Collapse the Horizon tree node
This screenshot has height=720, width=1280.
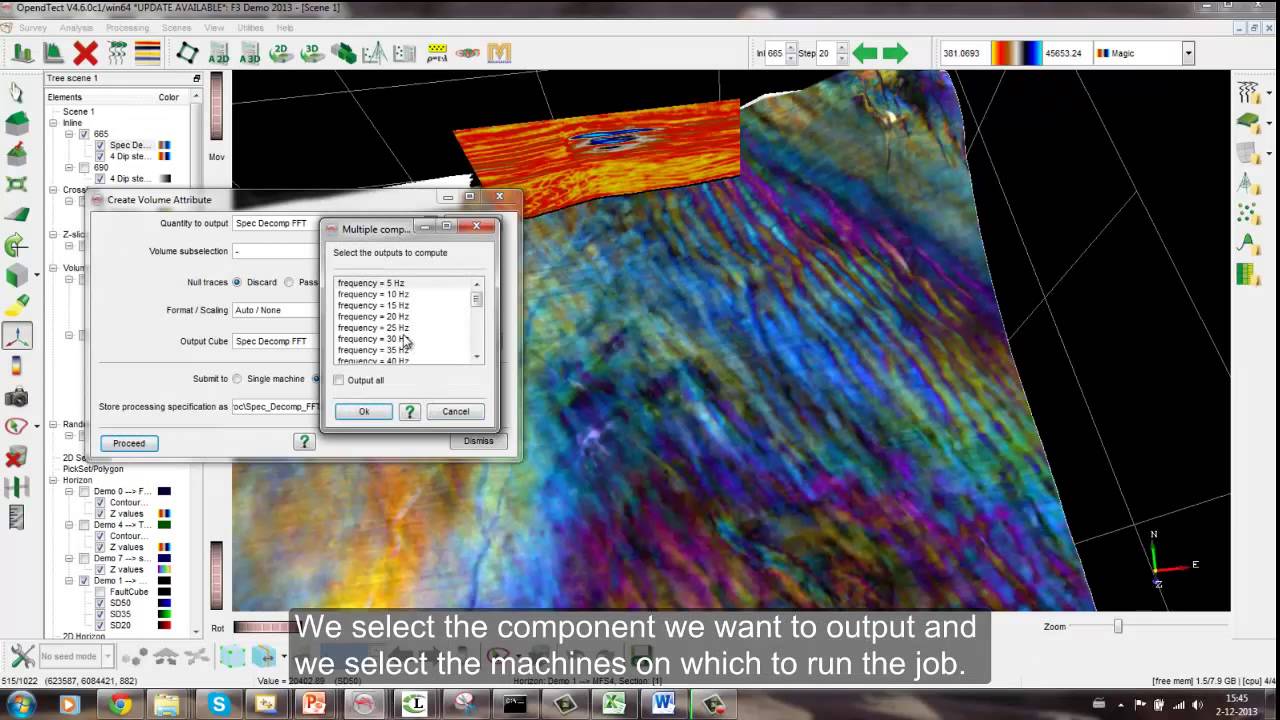click(x=53, y=480)
